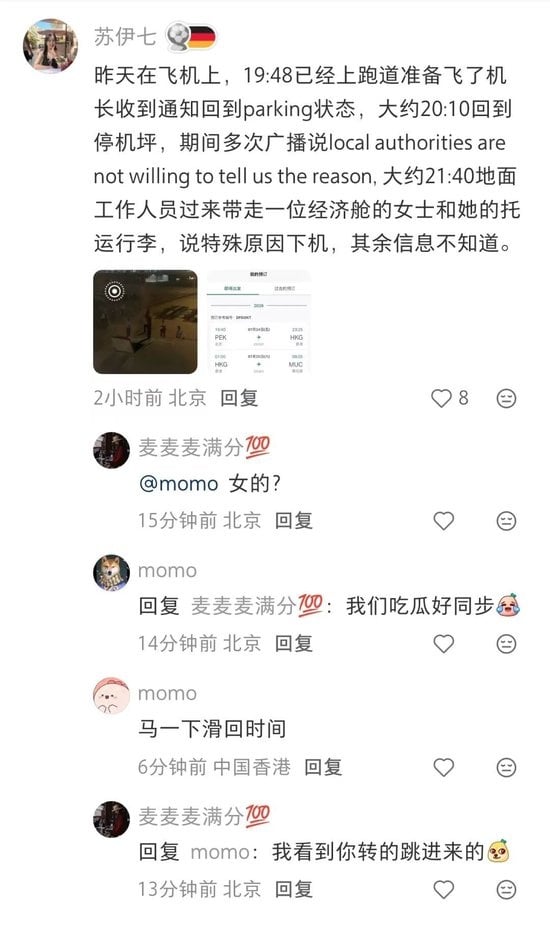Tap emoji face icon on '马一下滑回时间' comment
The image size is (550, 934).
(506, 767)
